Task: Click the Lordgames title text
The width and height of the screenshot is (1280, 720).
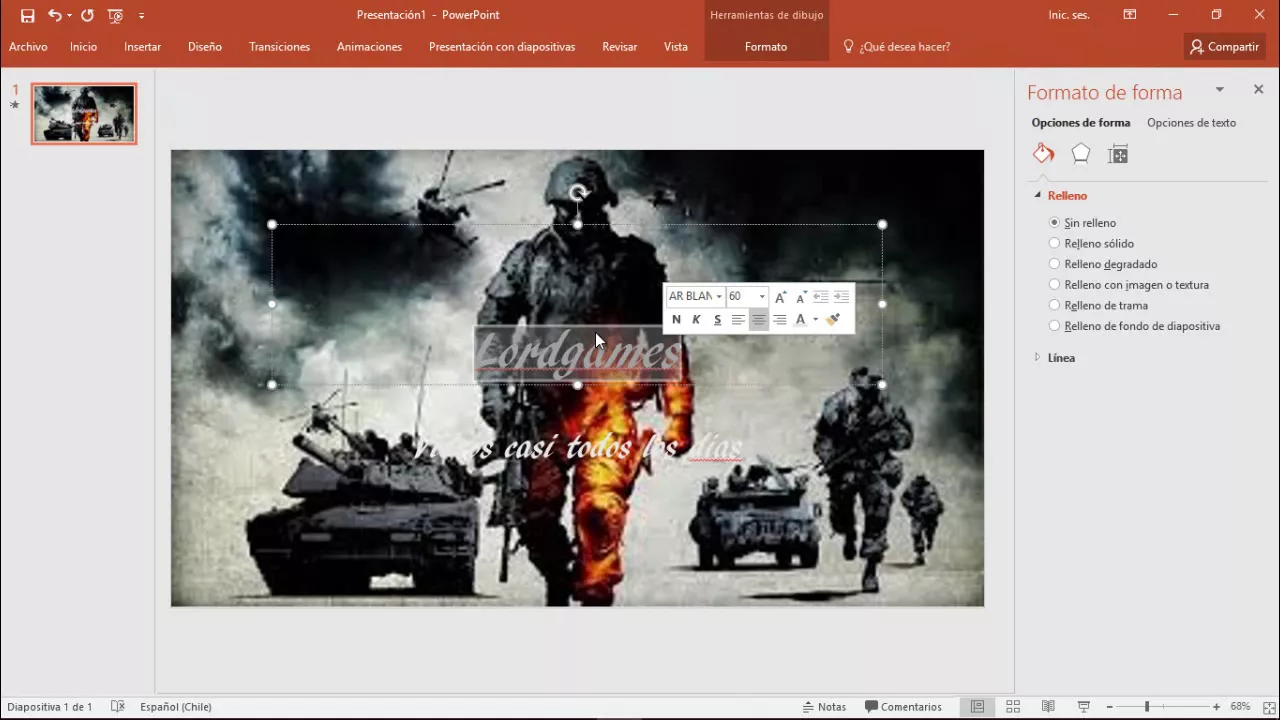Action: 578,353
